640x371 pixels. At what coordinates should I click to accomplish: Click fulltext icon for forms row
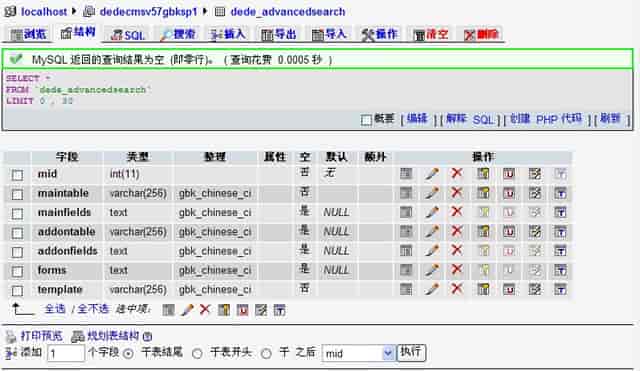point(560,270)
